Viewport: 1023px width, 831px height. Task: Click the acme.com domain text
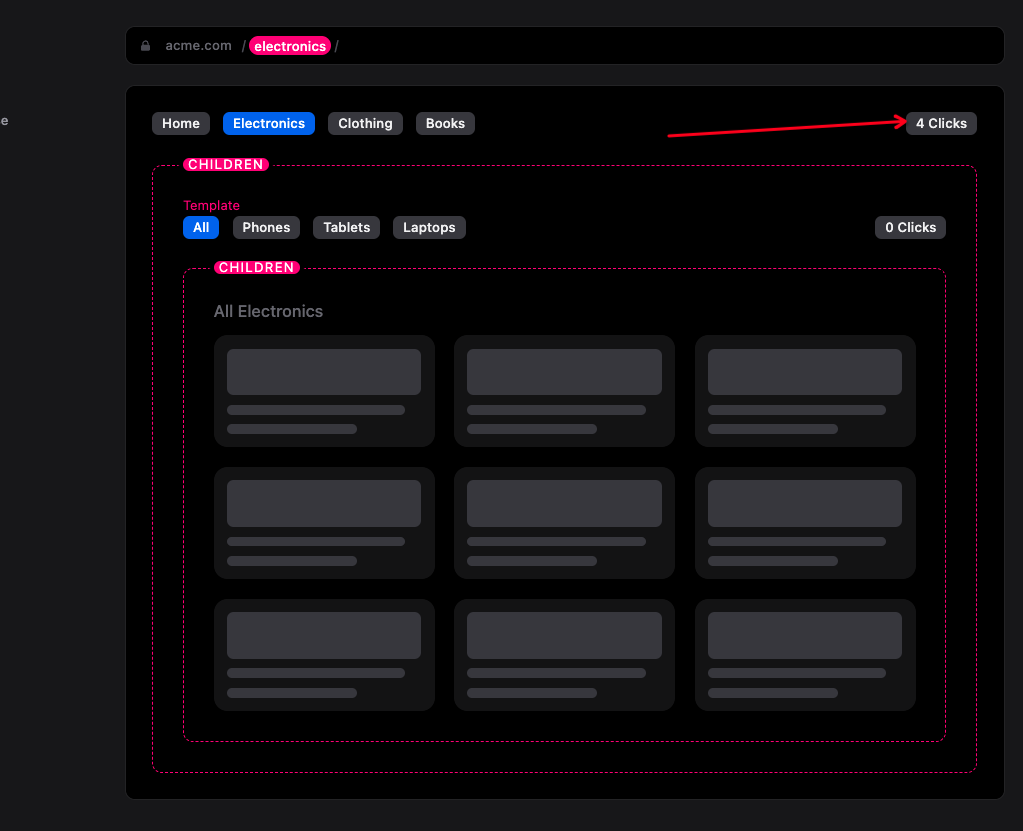[x=198, y=46]
